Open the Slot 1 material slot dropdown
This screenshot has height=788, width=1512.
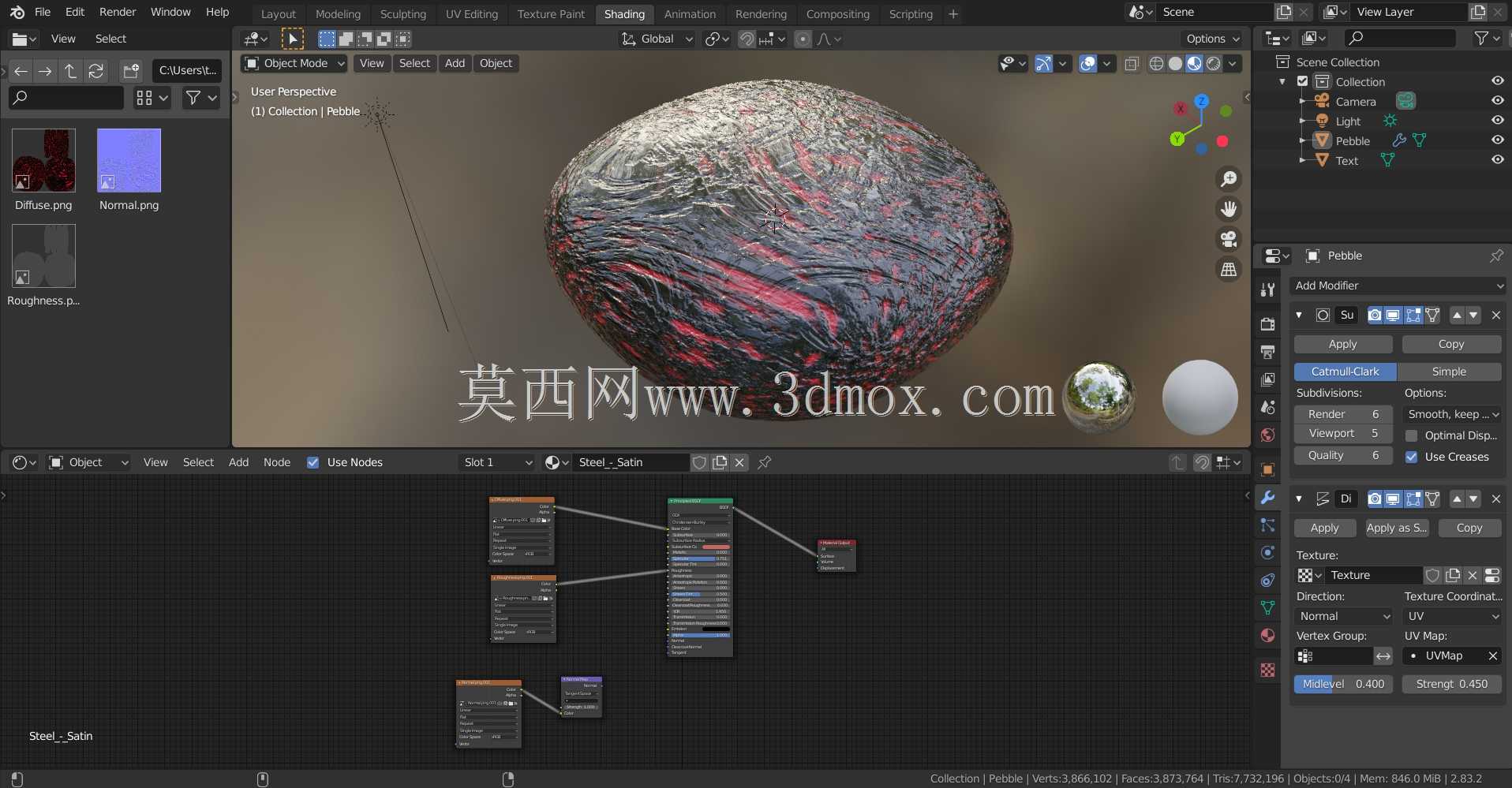pyautogui.click(x=497, y=462)
